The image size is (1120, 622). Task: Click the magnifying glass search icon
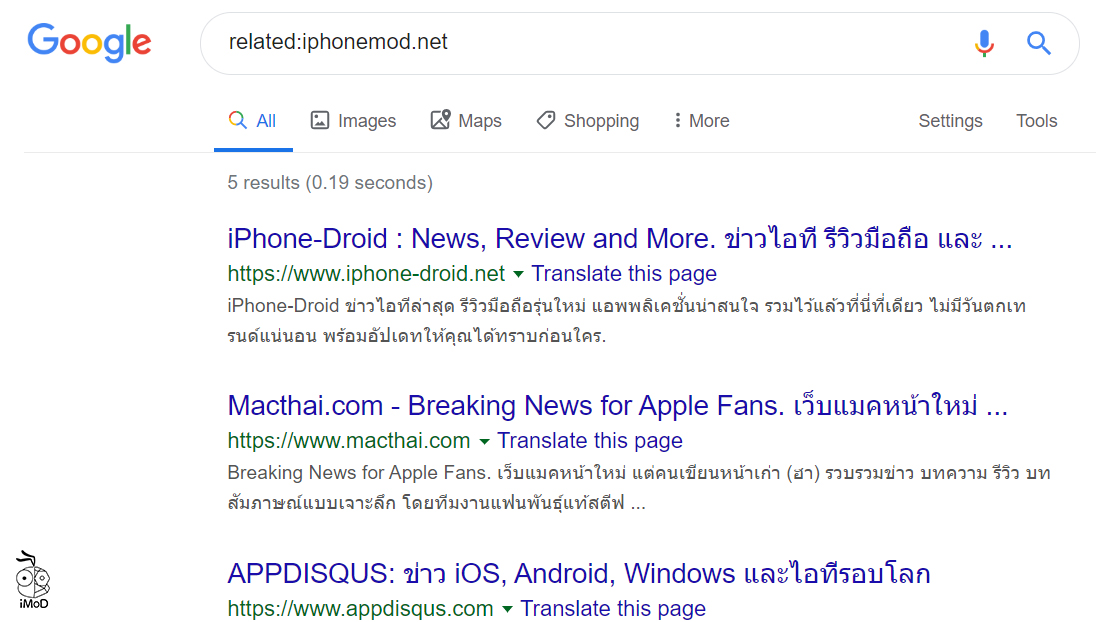1038,43
